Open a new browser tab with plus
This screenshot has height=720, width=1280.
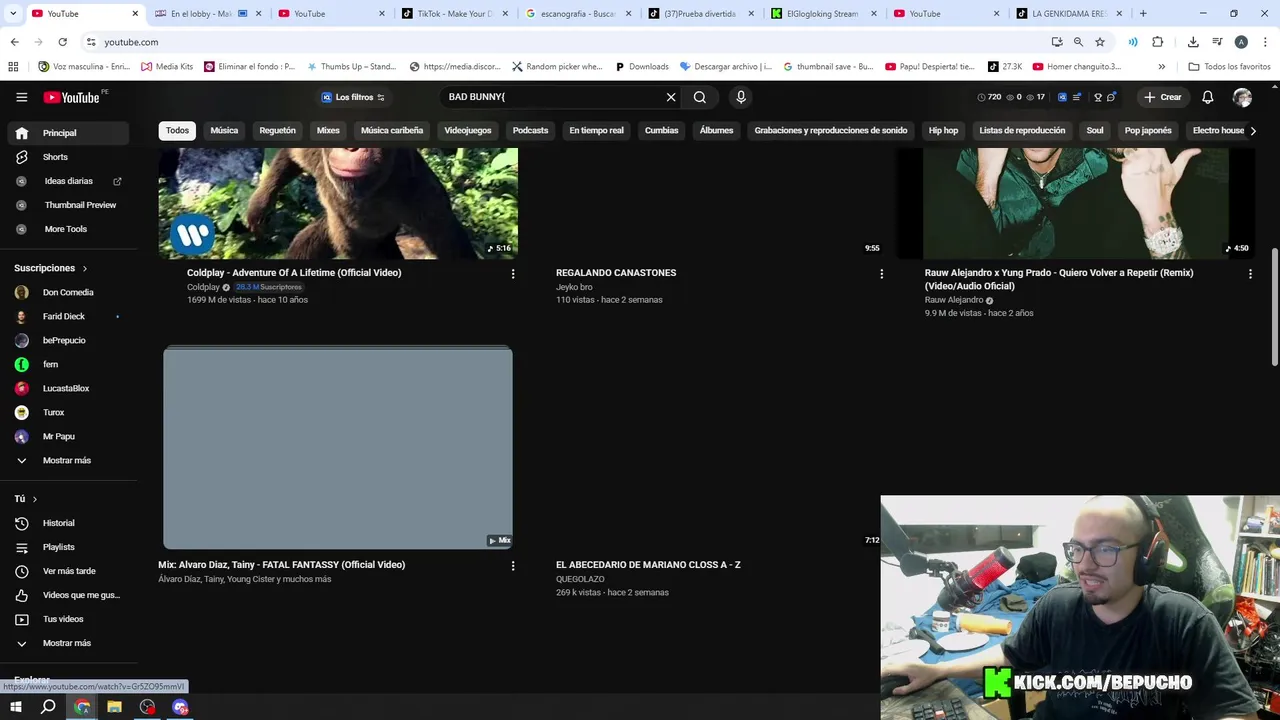(1143, 14)
